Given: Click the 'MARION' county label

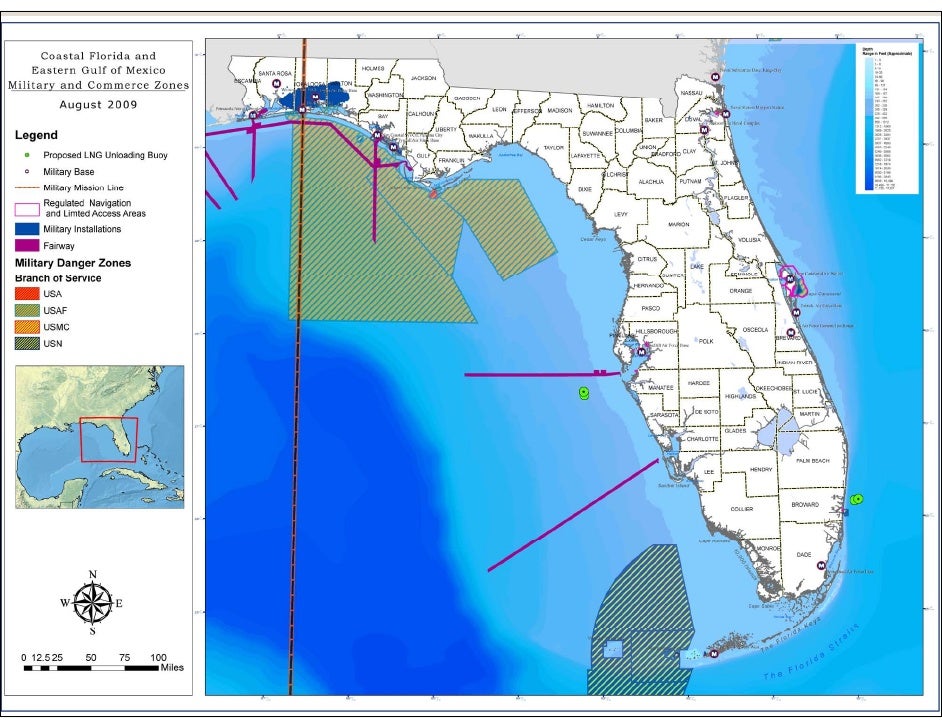Looking at the screenshot, I should click(x=679, y=224).
